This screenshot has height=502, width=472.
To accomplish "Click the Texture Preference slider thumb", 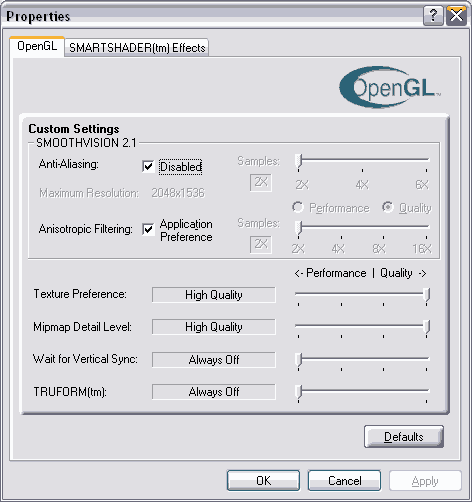I will coord(426,296).
